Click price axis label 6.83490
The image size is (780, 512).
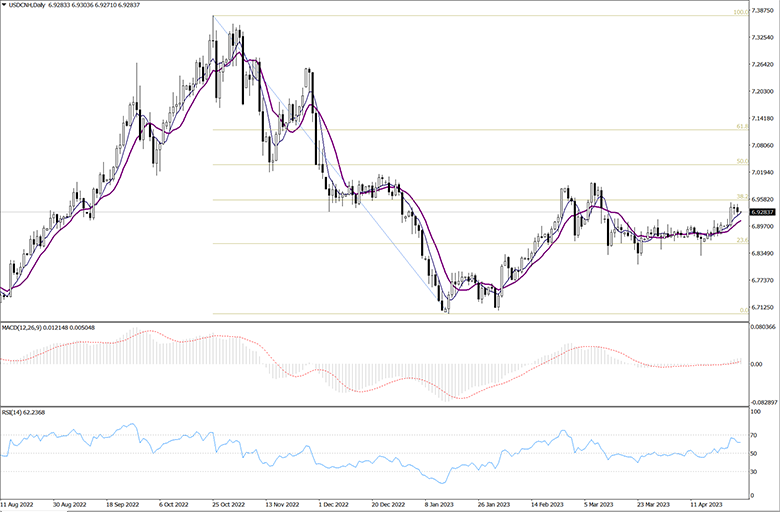point(764,253)
